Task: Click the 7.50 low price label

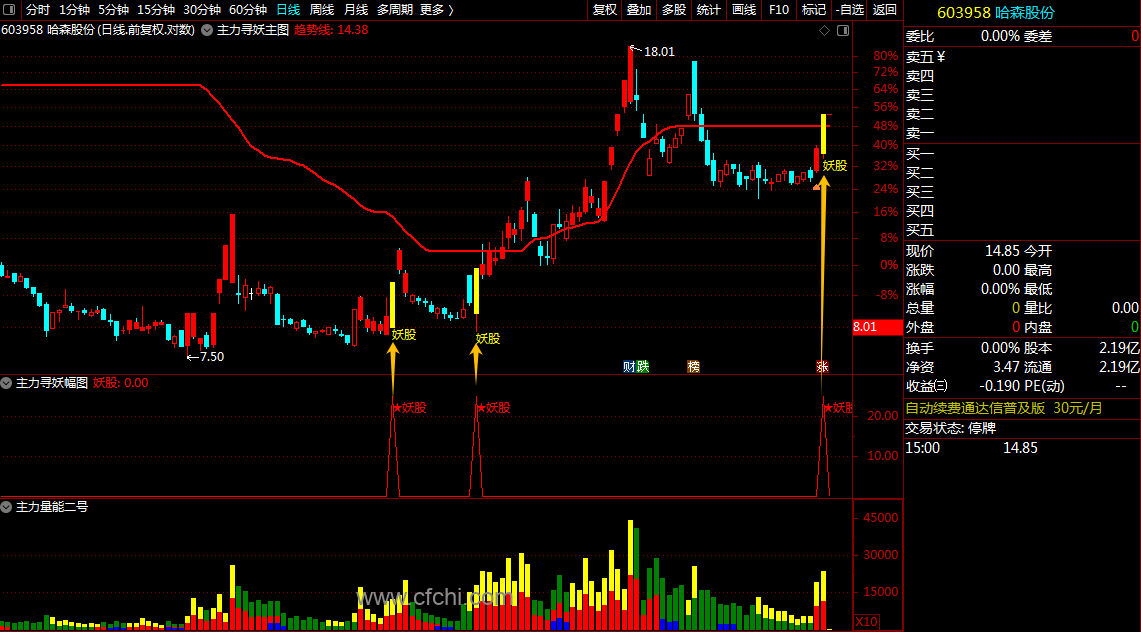Action: tap(212, 356)
